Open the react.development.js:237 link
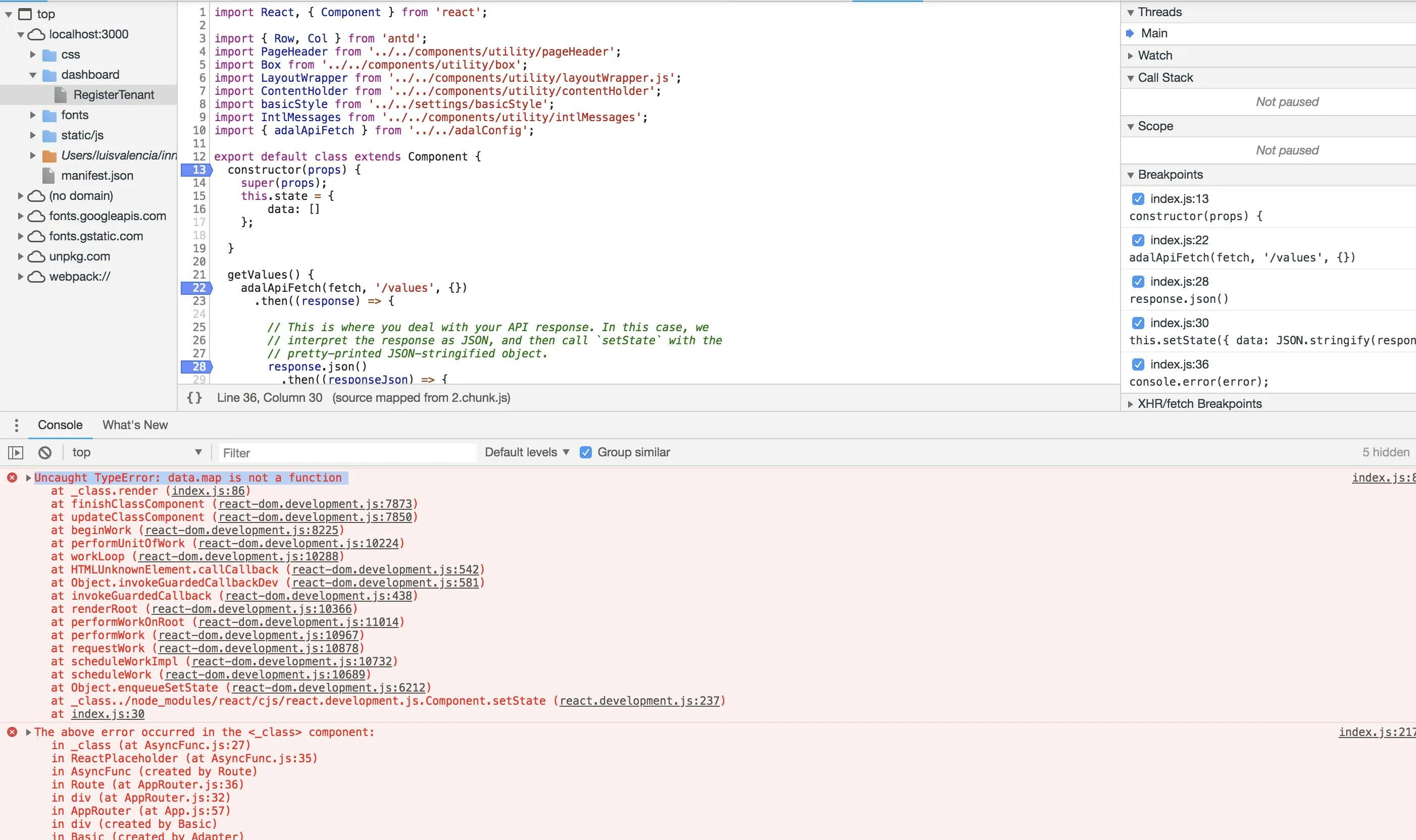Image resolution: width=1416 pixels, height=840 pixels. [x=639, y=701]
